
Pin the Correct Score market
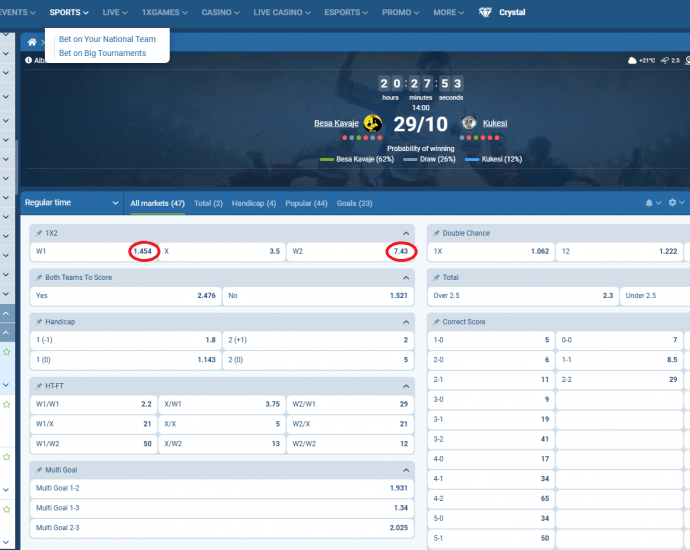[436, 322]
